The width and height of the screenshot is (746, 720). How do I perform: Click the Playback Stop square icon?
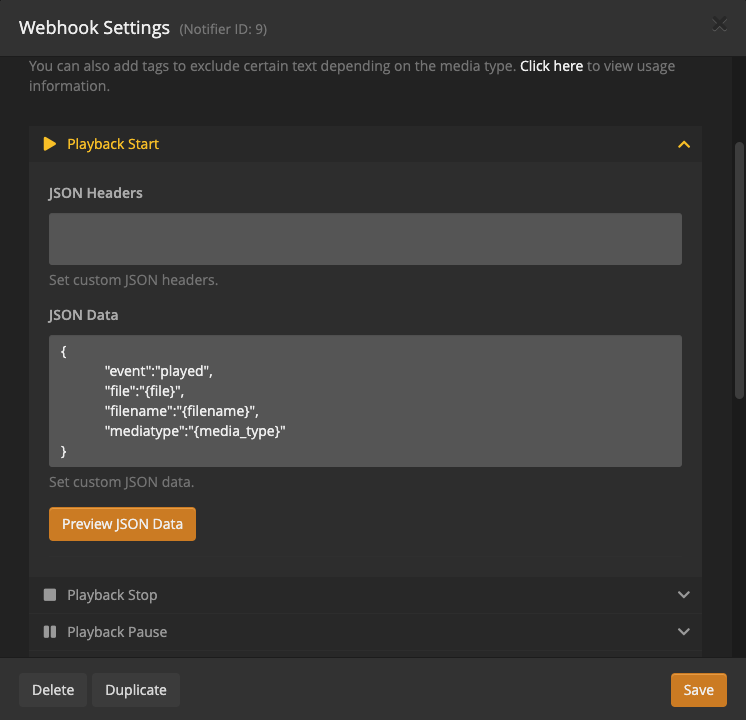tap(50, 595)
